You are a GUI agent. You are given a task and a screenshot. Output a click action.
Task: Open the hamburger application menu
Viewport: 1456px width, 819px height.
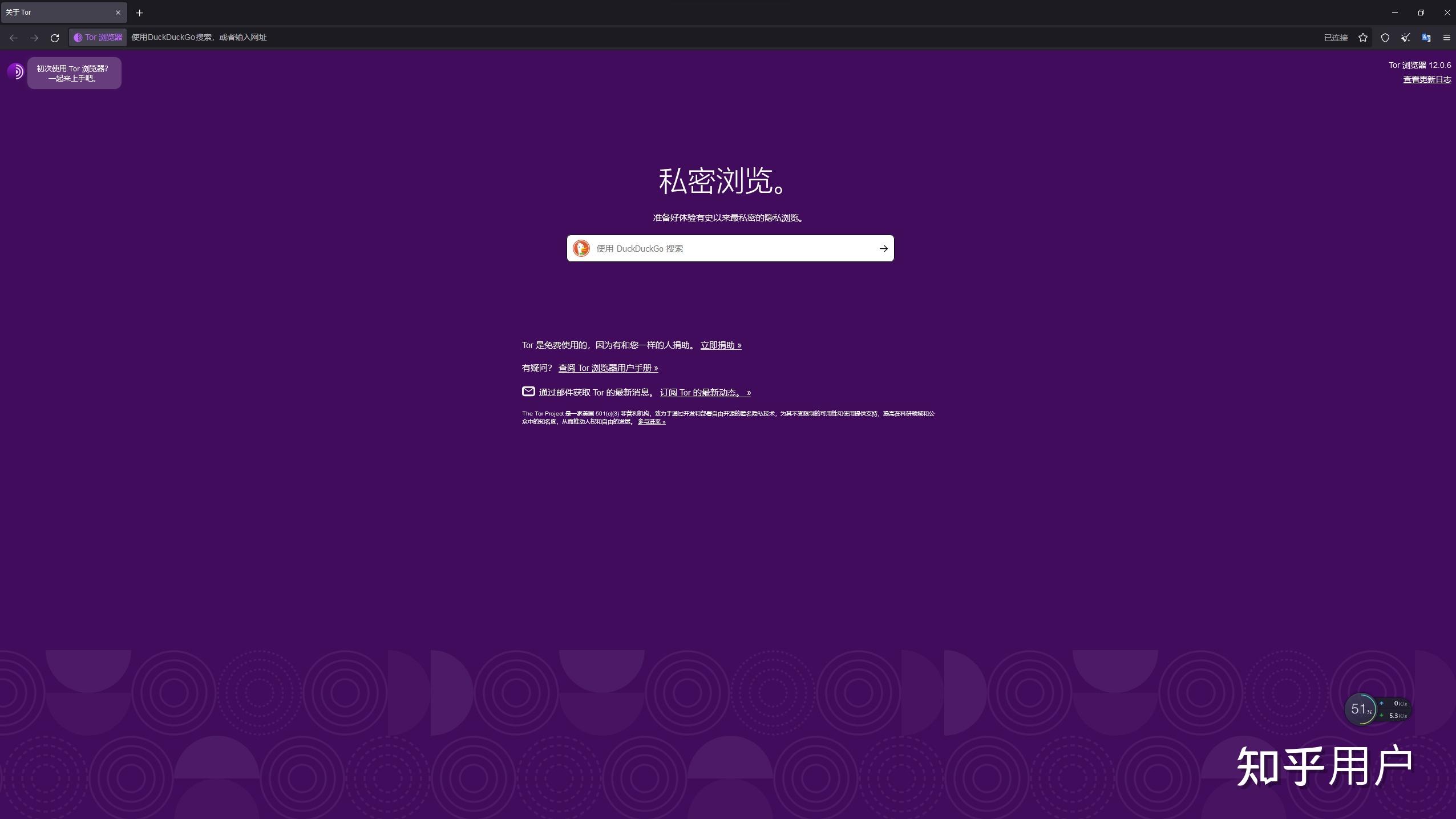[1446, 38]
